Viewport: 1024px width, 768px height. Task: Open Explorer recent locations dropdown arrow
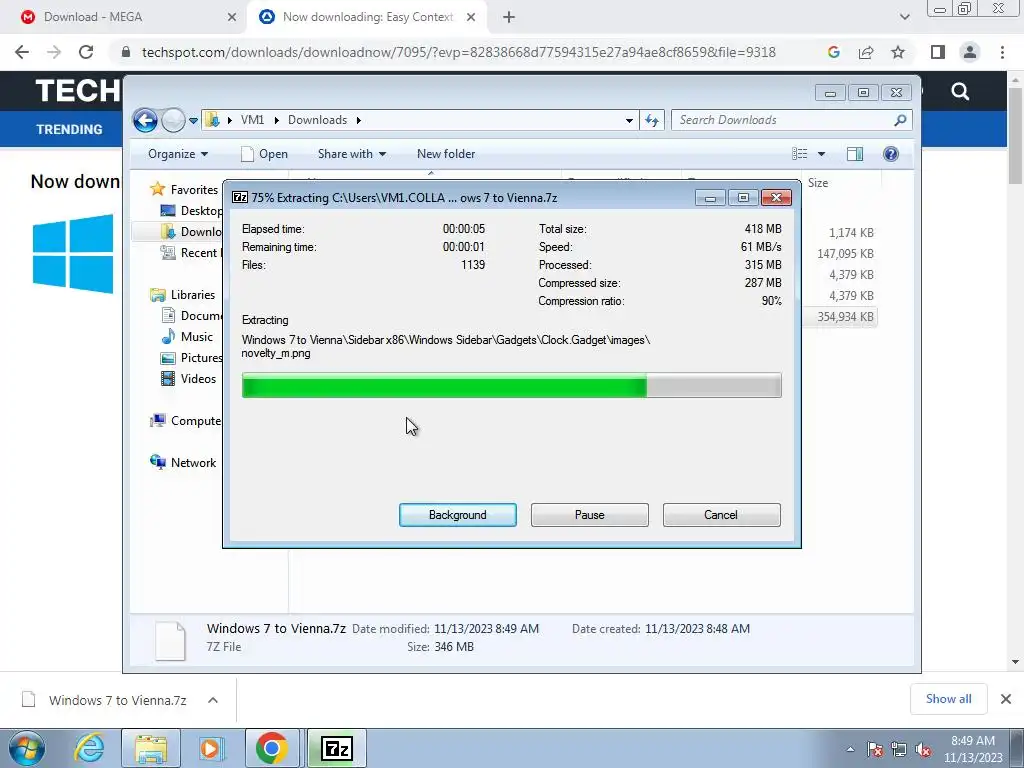pyautogui.click(x=193, y=121)
